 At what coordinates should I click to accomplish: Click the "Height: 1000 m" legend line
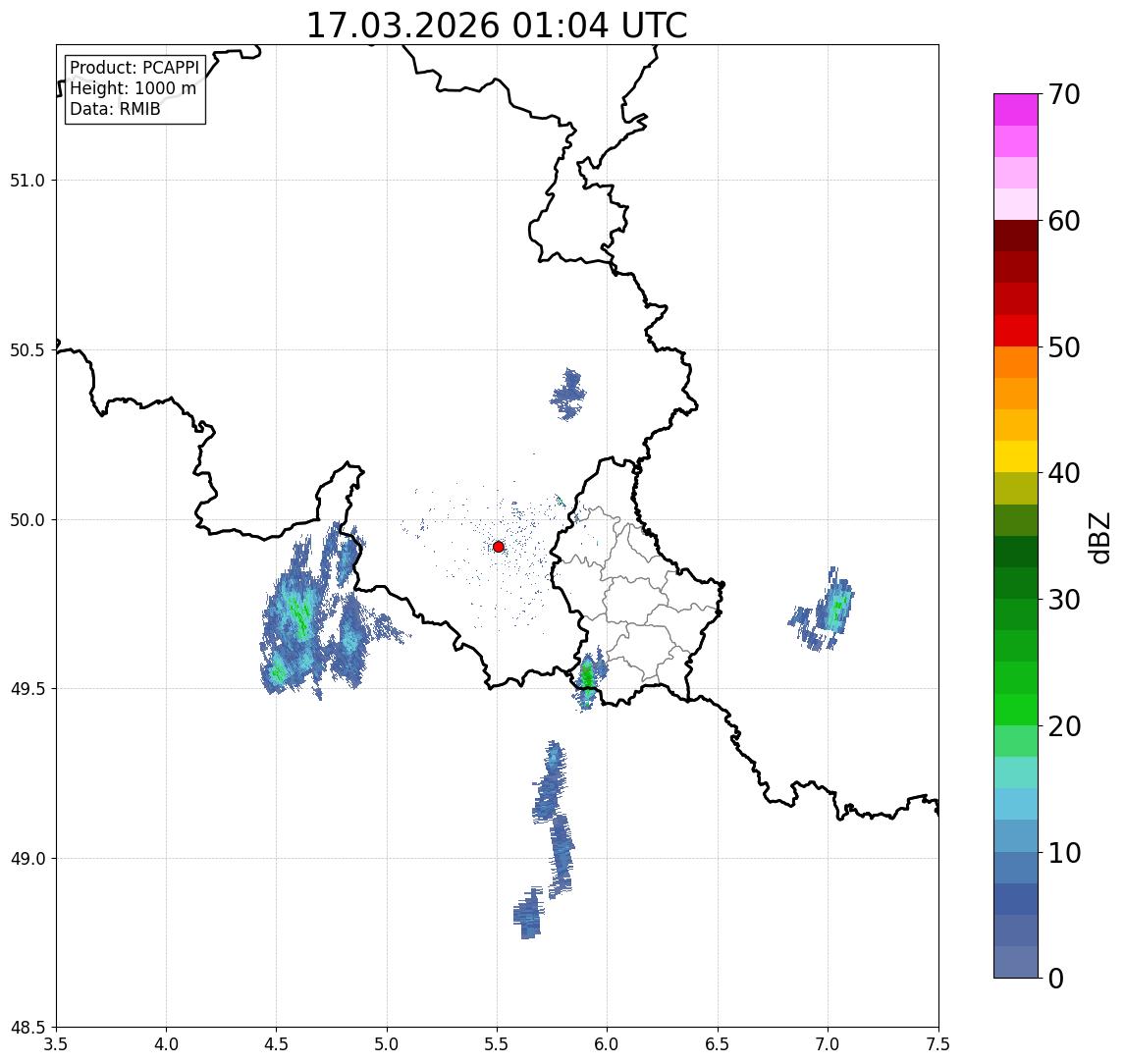(133, 88)
